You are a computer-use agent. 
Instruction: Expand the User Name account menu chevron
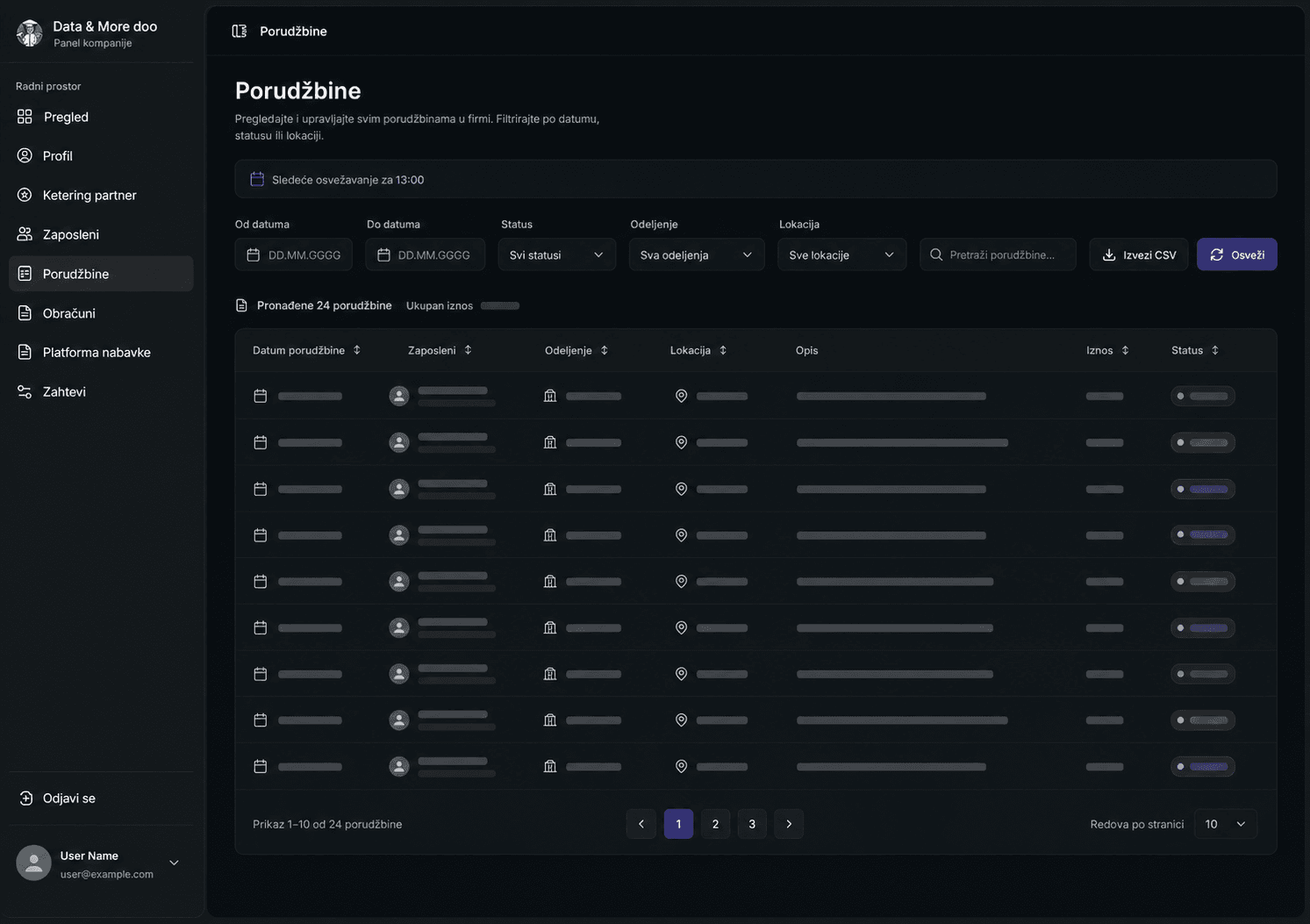(x=174, y=863)
